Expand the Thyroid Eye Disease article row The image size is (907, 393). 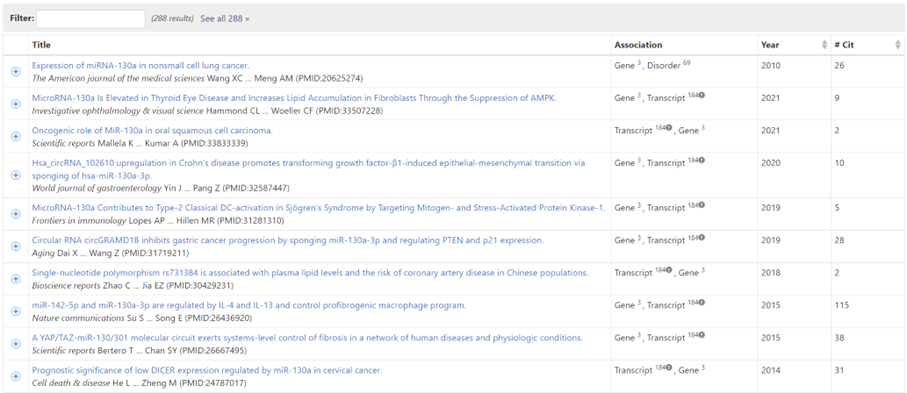pyautogui.click(x=16, y=104)
